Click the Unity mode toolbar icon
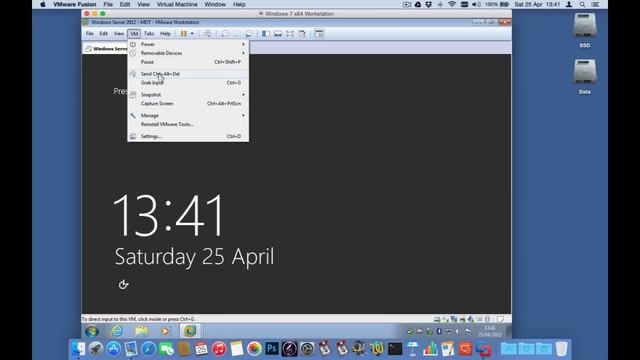640x360 pixels. pyautogui.click(x=302, y=33)
